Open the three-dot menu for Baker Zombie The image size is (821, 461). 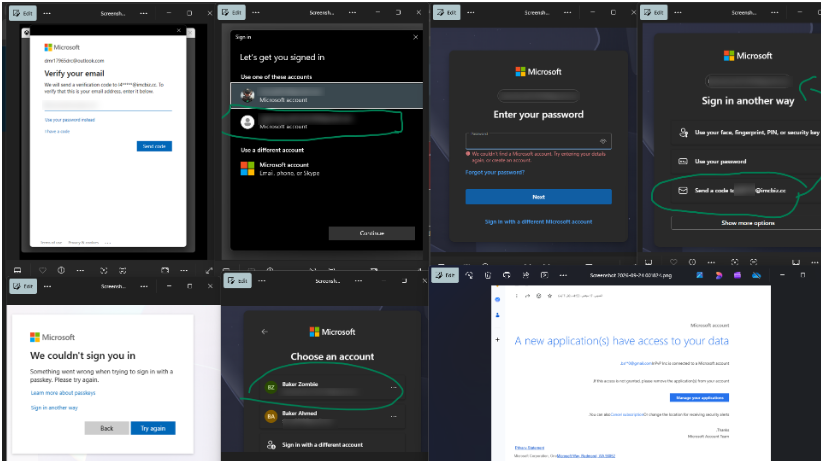pyautogui.click(x=393, y=387)
